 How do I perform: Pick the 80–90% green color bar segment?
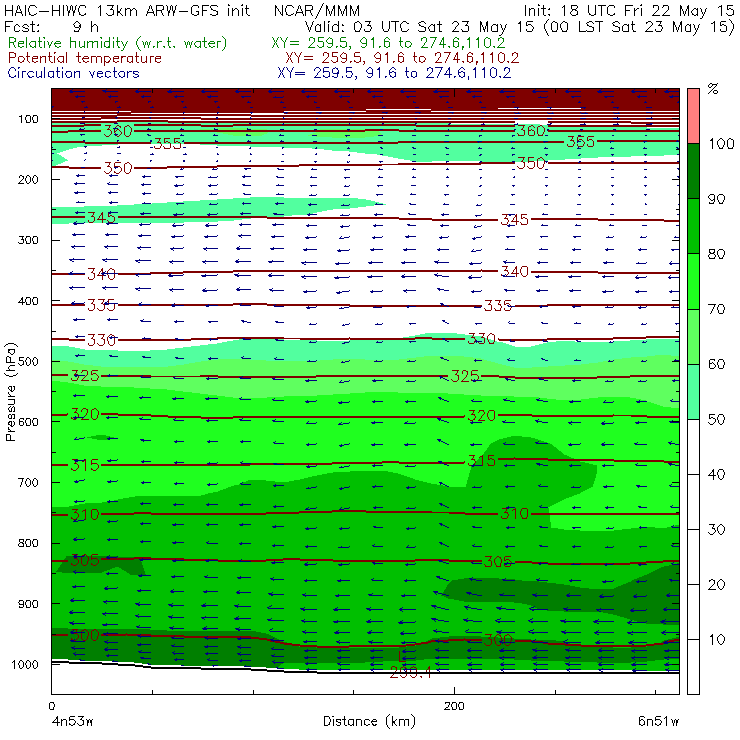click(x=693, y=226)
